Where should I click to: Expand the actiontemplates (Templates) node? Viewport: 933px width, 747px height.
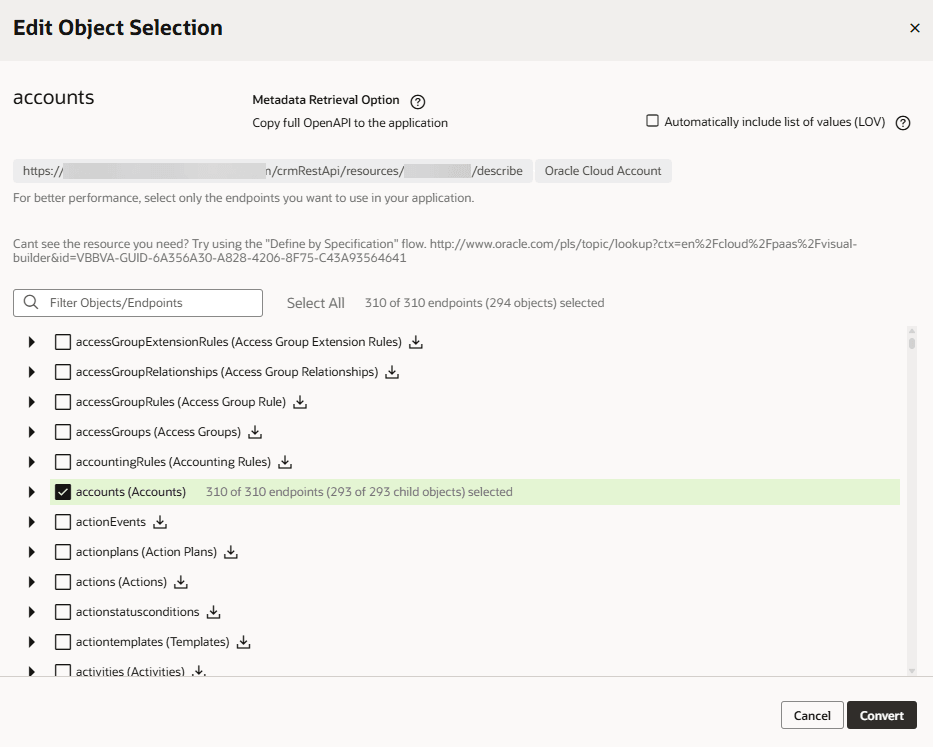point(30,640)
